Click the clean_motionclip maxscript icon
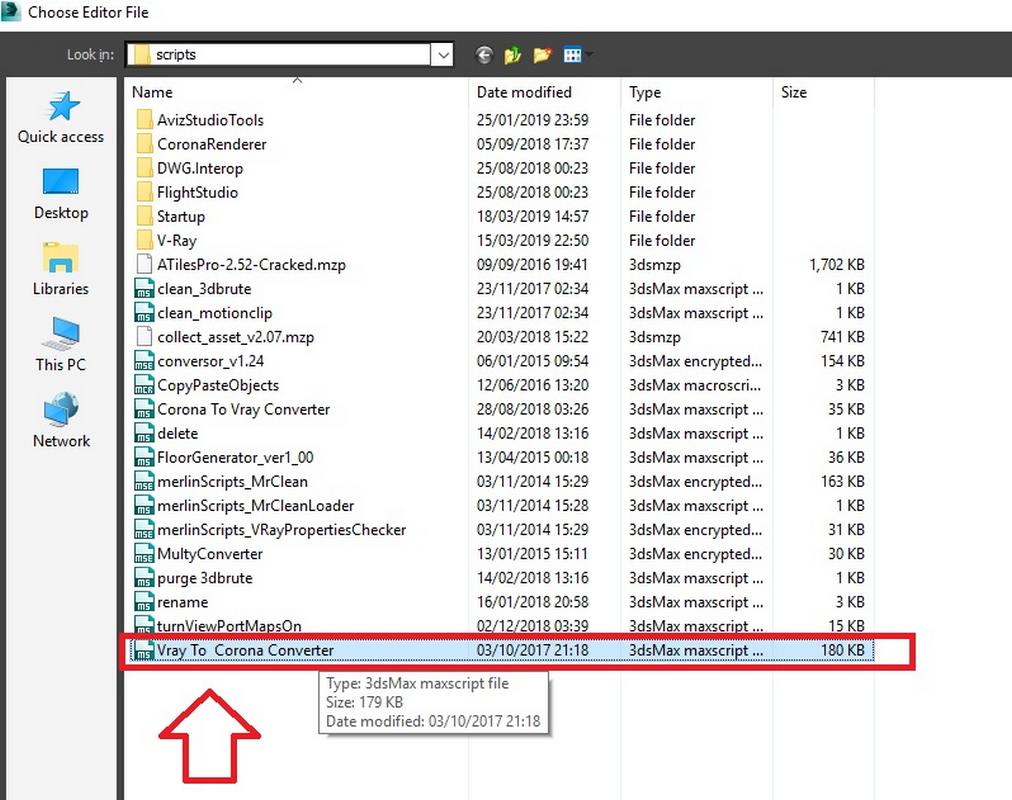Image resolution: width=1012 pixels, height=800 pixels. tap(144, 313)
